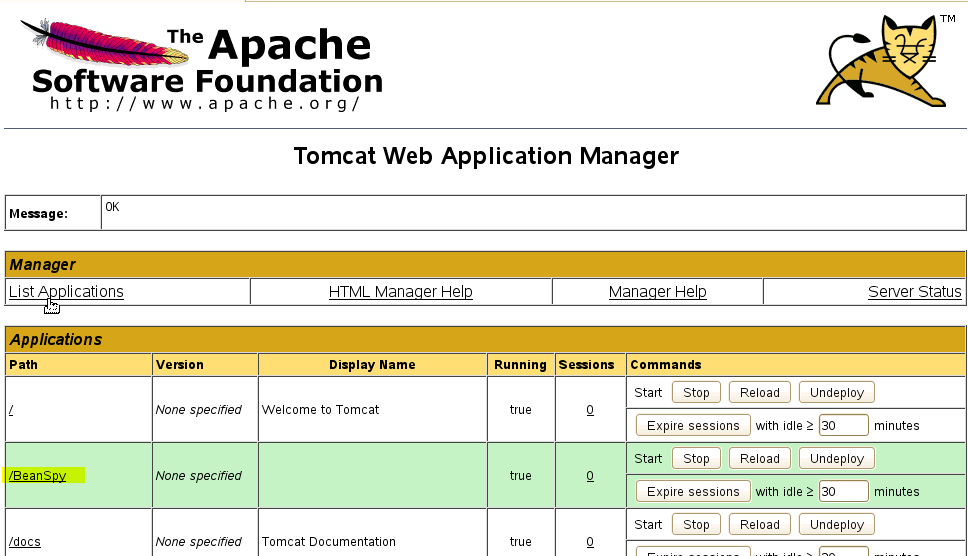
Task: Click the 'Version' column header
Action: 180,365
